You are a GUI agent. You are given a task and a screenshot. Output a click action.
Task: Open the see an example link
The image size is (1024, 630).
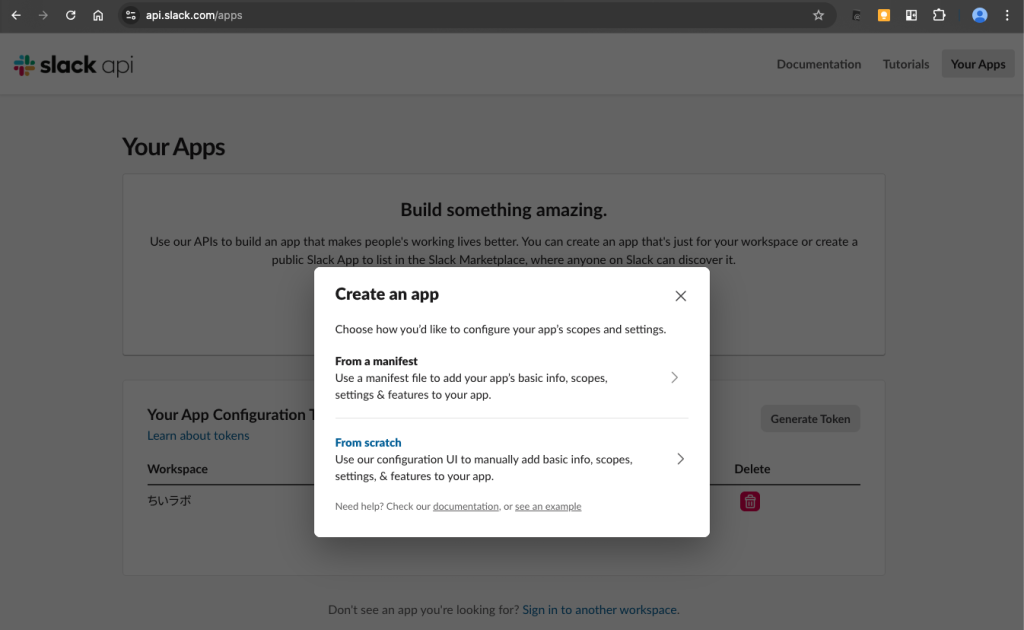tap(548, 506)
